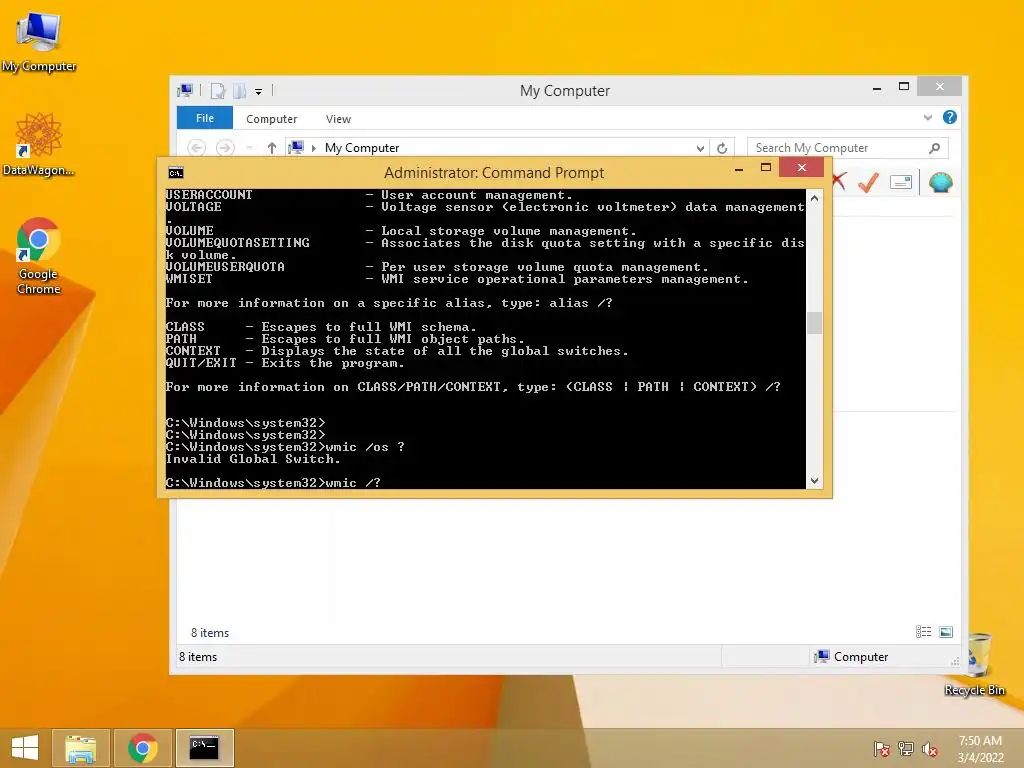Click the My Computer window system icon
This screenshot has width=1024, height=768.
pyautogui.click(x=185, y=91)
